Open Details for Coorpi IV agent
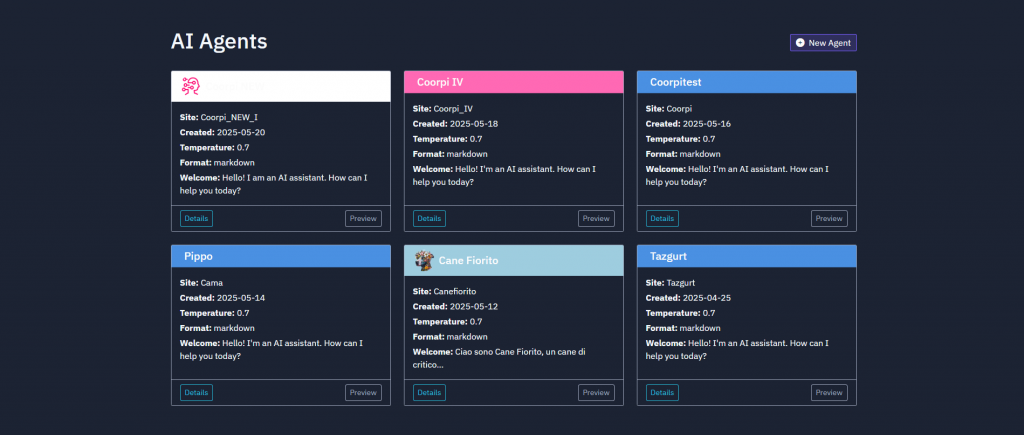Image resolution: width=1024 pixels, height=435 pixels. coord(429,218)
